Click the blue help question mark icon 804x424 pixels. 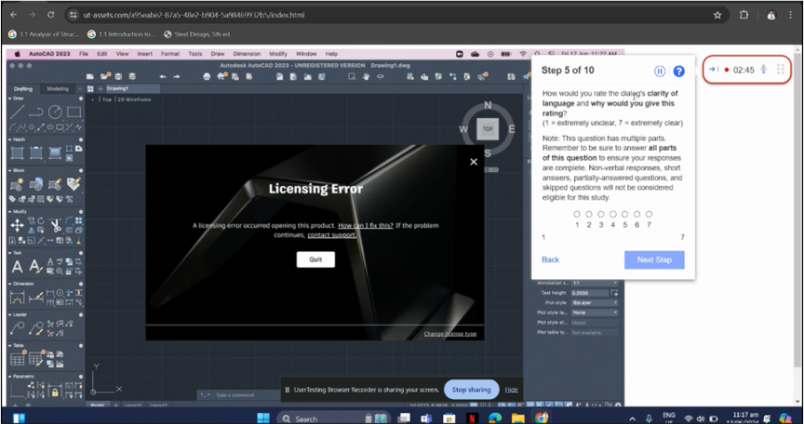click(679, 71)
